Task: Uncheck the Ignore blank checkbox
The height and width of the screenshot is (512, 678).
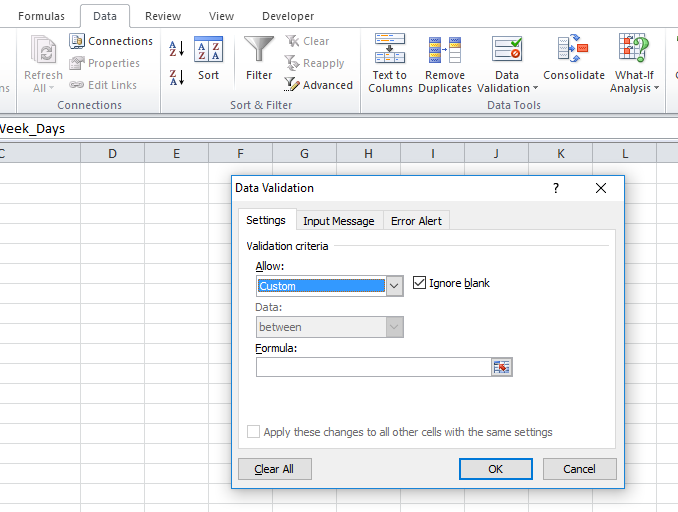Action: click(x=419, y=283)
